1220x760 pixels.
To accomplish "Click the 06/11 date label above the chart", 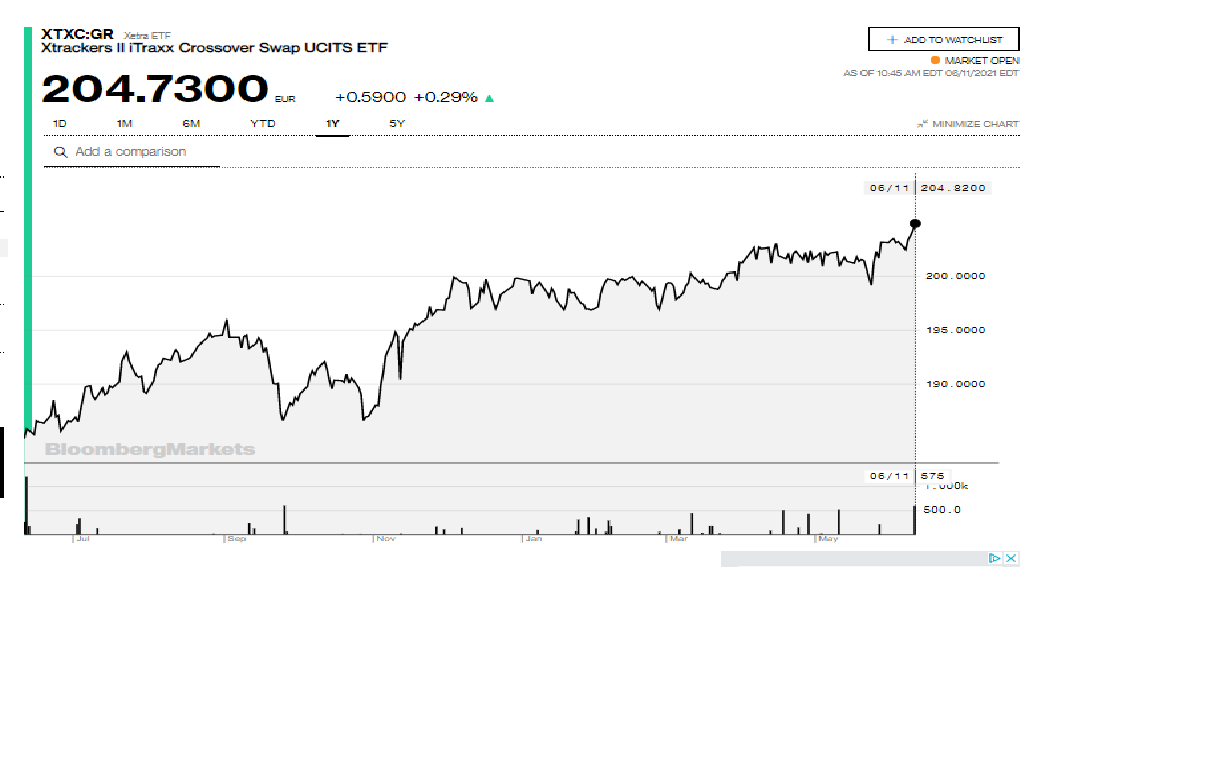I will 886,188.
